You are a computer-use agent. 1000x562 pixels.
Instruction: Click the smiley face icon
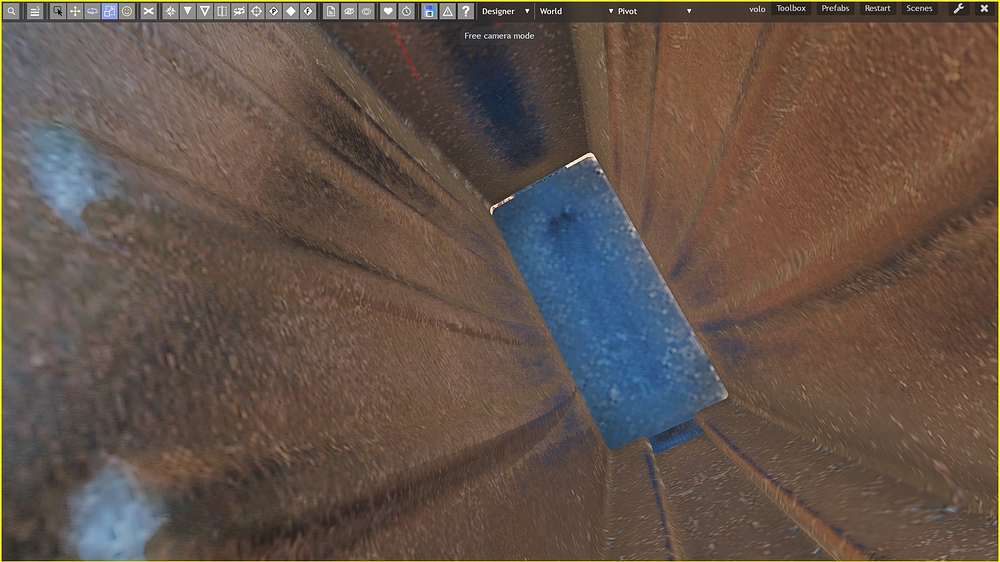point(127,11)
